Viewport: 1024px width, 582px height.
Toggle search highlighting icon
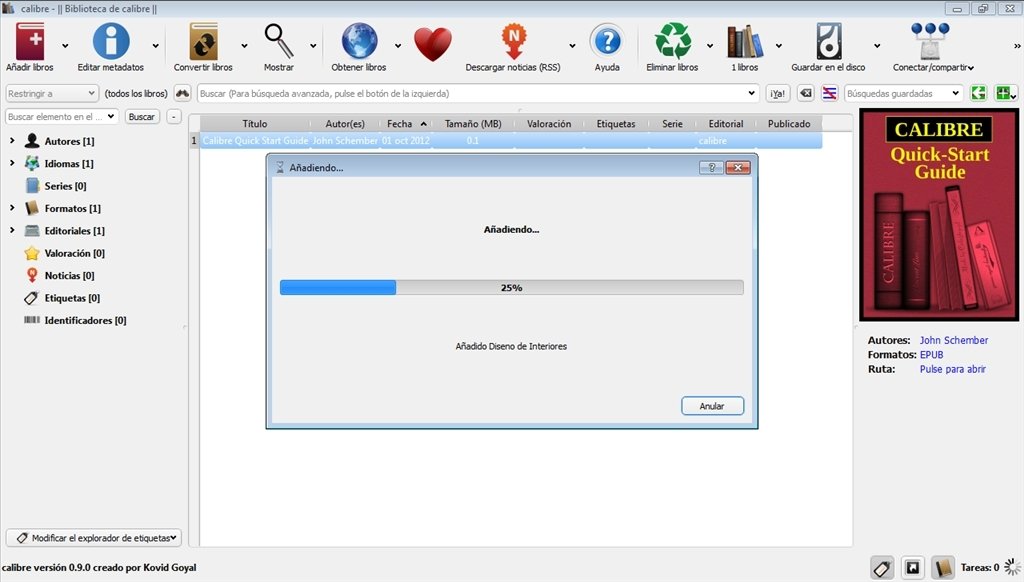829,93
